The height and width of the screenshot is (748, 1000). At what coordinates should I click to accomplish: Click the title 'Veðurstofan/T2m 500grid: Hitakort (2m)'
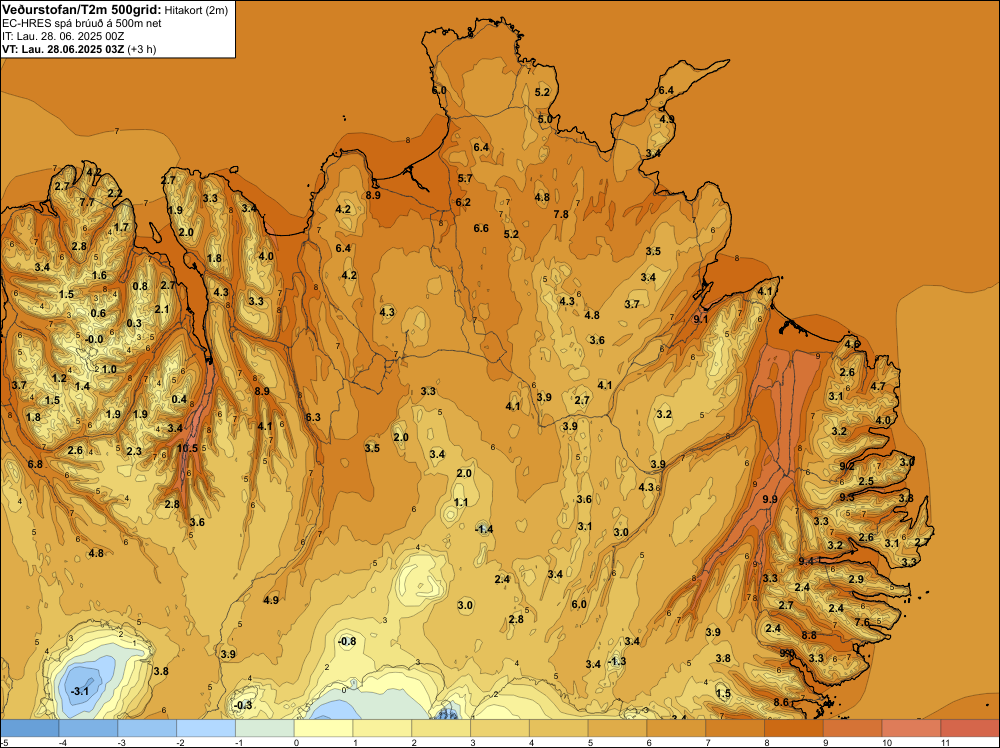click(115, 10)
